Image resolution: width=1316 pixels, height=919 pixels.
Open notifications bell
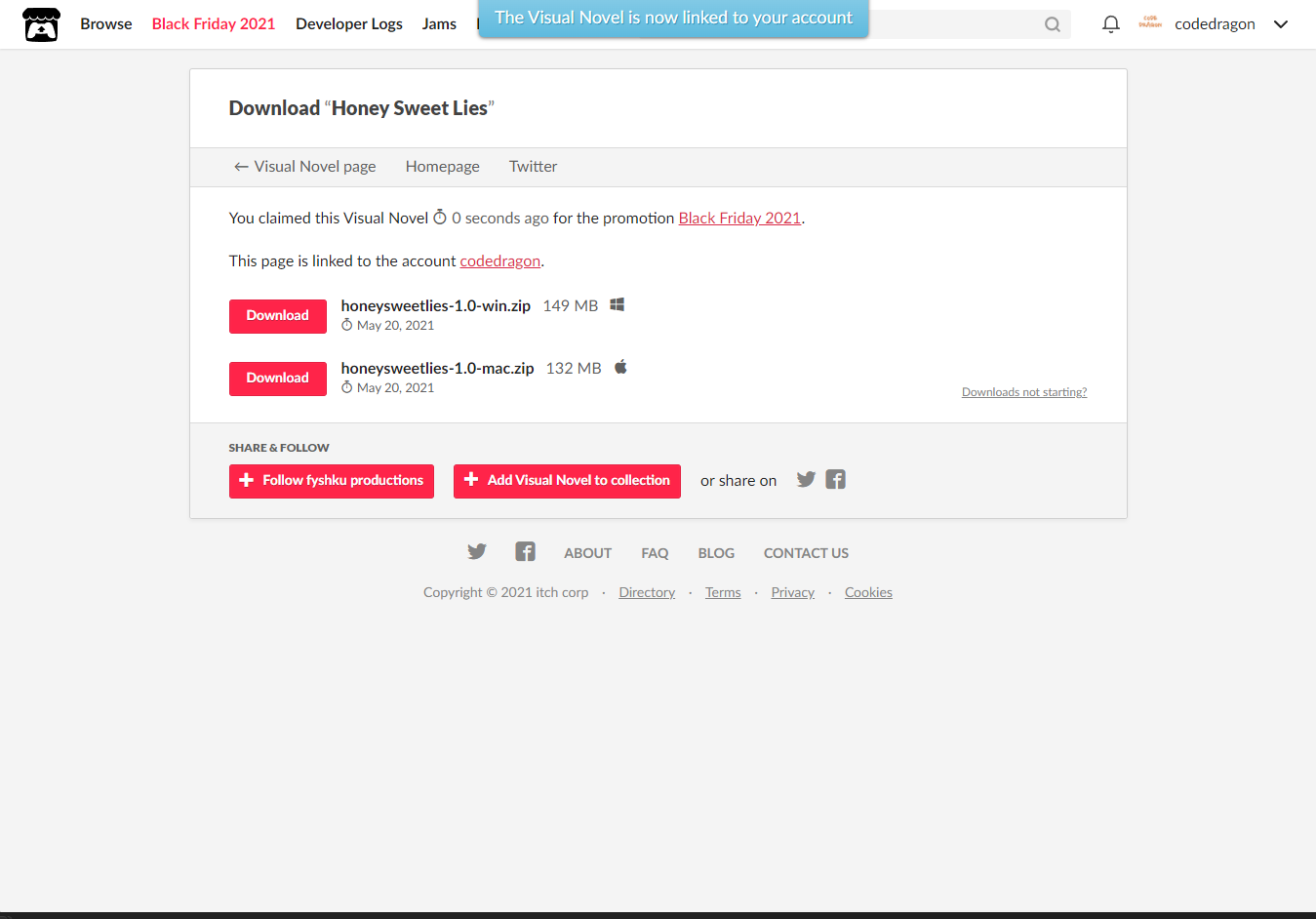(x=1110, y=24)
